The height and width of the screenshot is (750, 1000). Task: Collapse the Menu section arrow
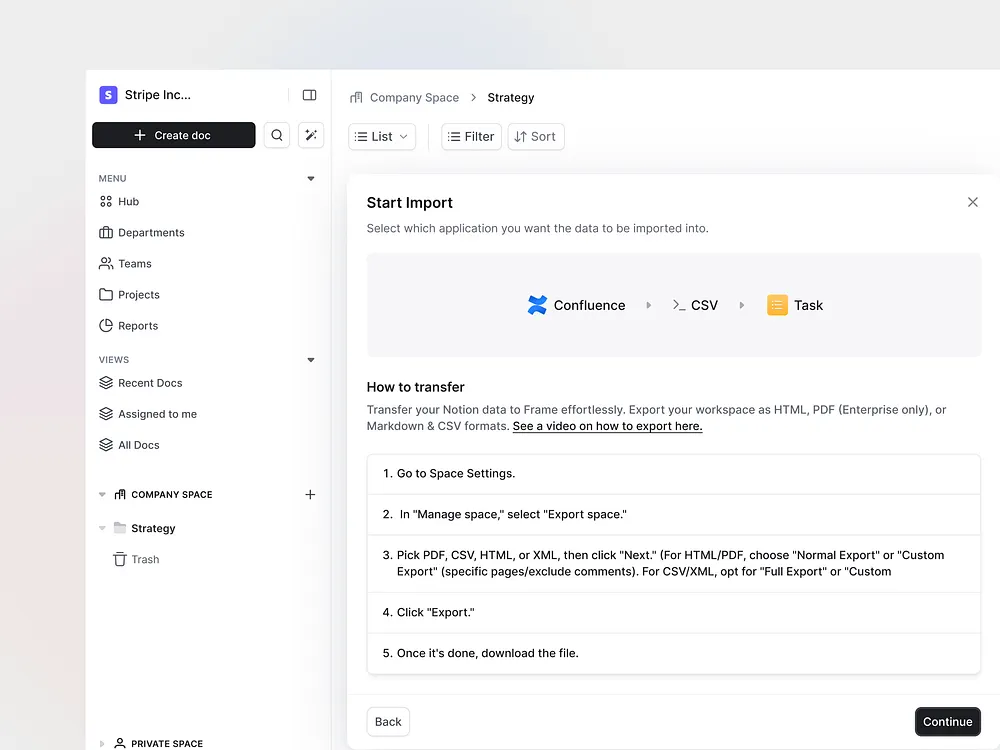pyautogui.click(x=311, y=179)
